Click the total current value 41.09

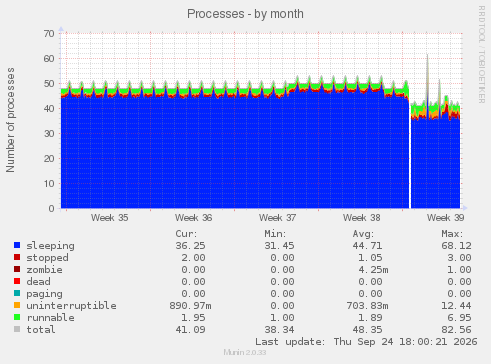tap(190, 330)
